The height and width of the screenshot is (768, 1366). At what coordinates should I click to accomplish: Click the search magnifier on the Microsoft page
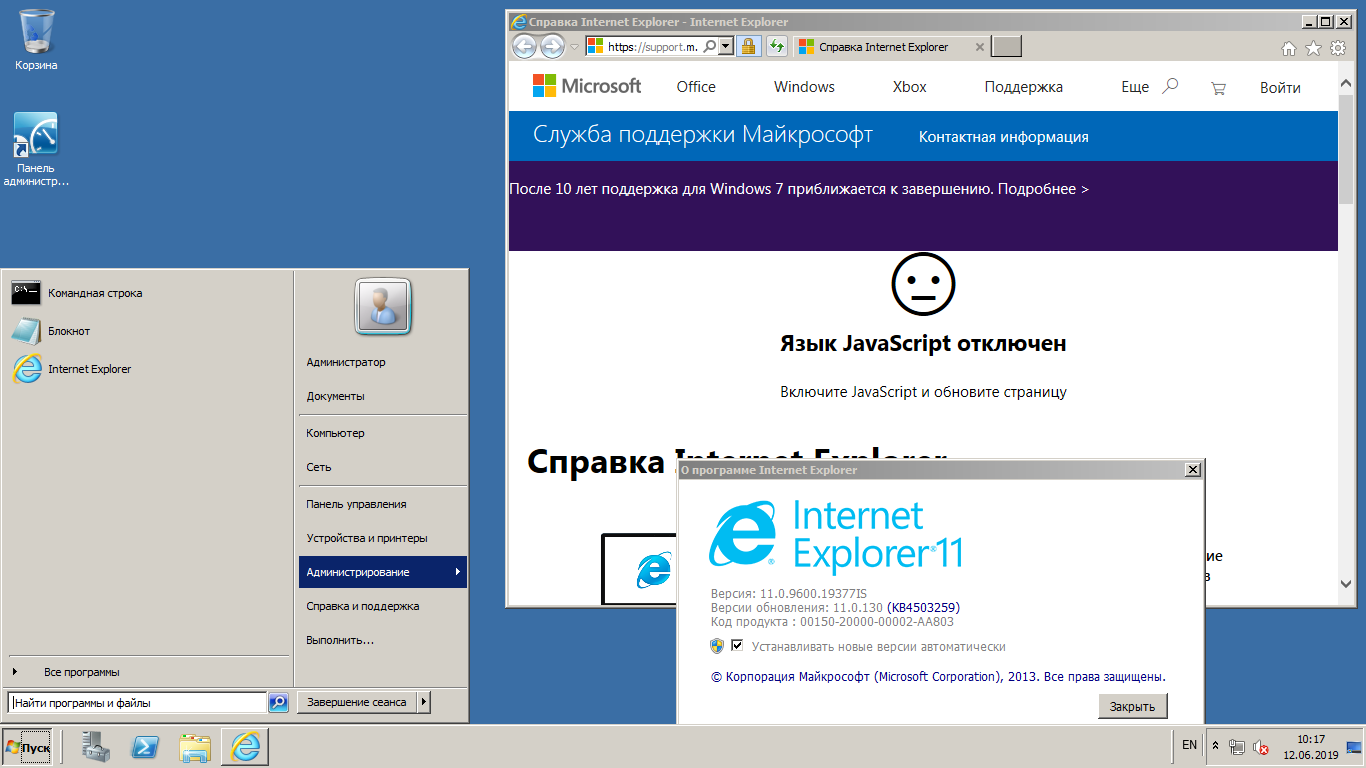(1170, 86)
